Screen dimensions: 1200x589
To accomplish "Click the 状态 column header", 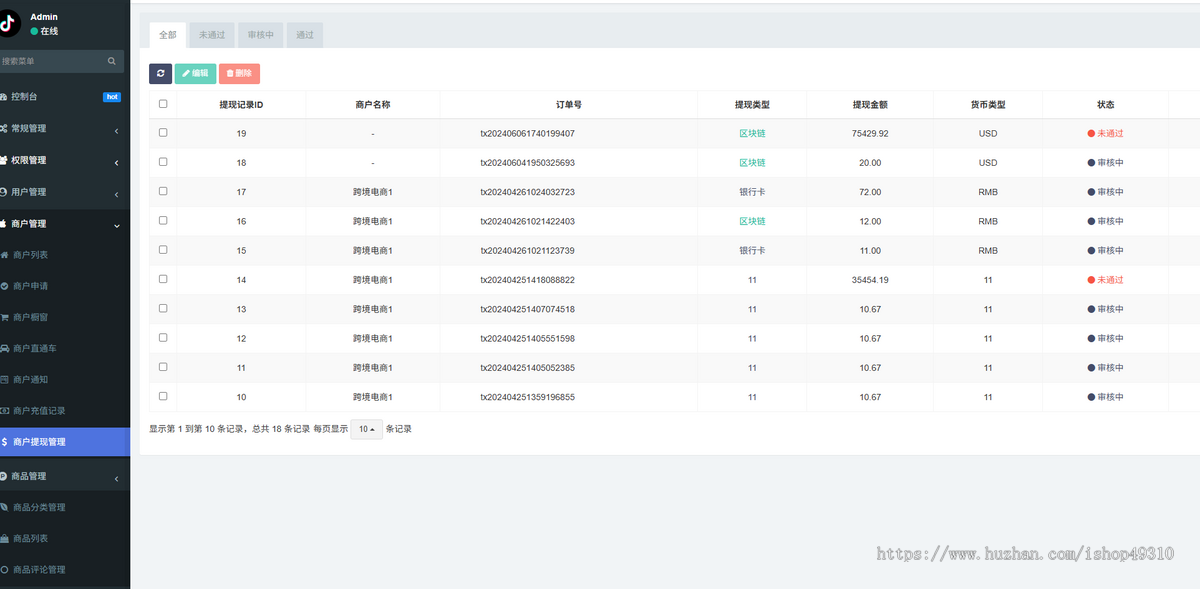I will tap(1105, 104).
